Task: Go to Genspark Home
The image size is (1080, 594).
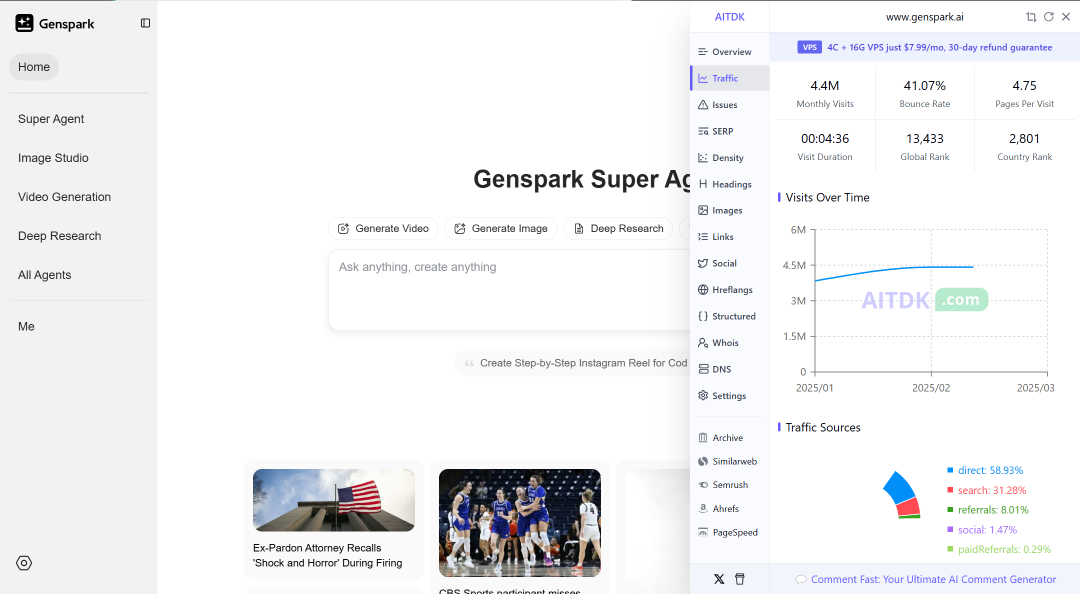Action: pos(34,67)
